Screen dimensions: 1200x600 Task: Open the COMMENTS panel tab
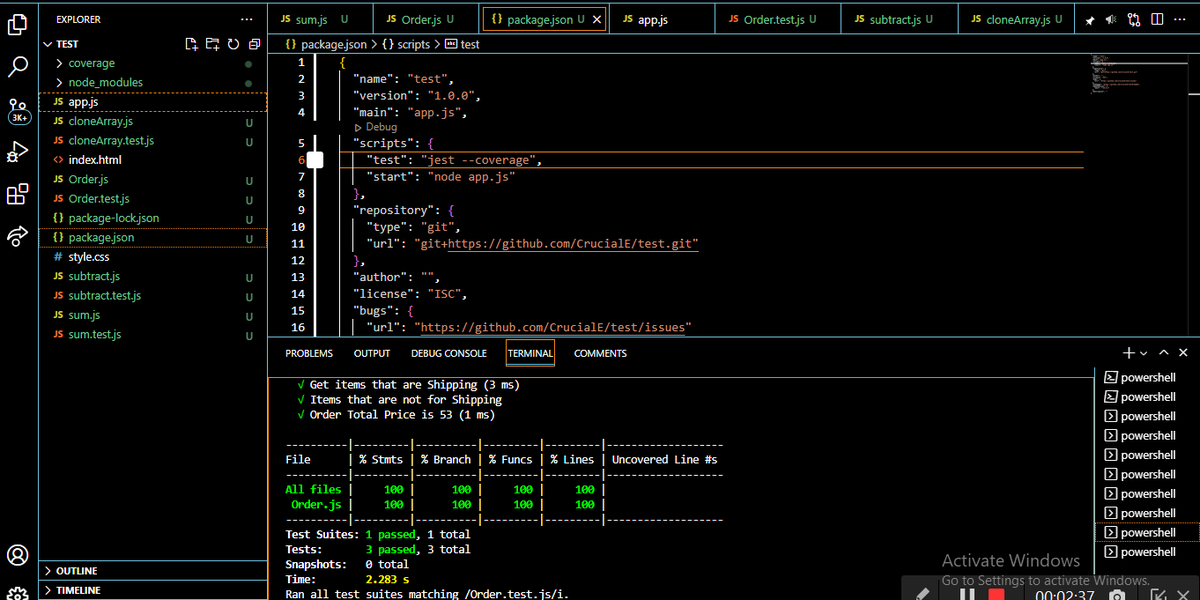(x=600, y=353)
